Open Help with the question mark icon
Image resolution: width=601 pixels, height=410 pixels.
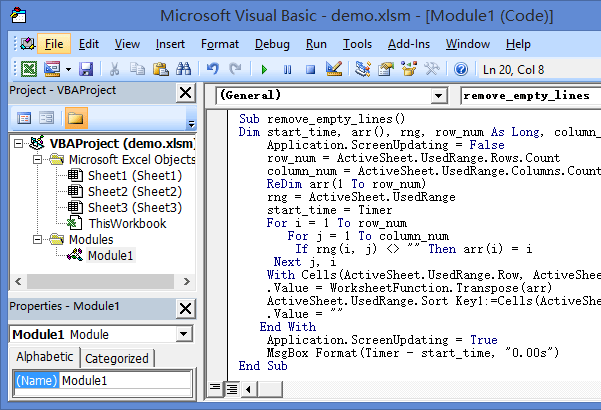460,69
